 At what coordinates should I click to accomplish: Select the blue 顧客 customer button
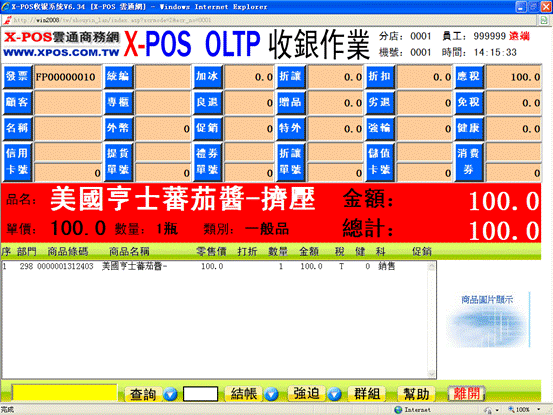pyautogui.click(x=18, y=102)
